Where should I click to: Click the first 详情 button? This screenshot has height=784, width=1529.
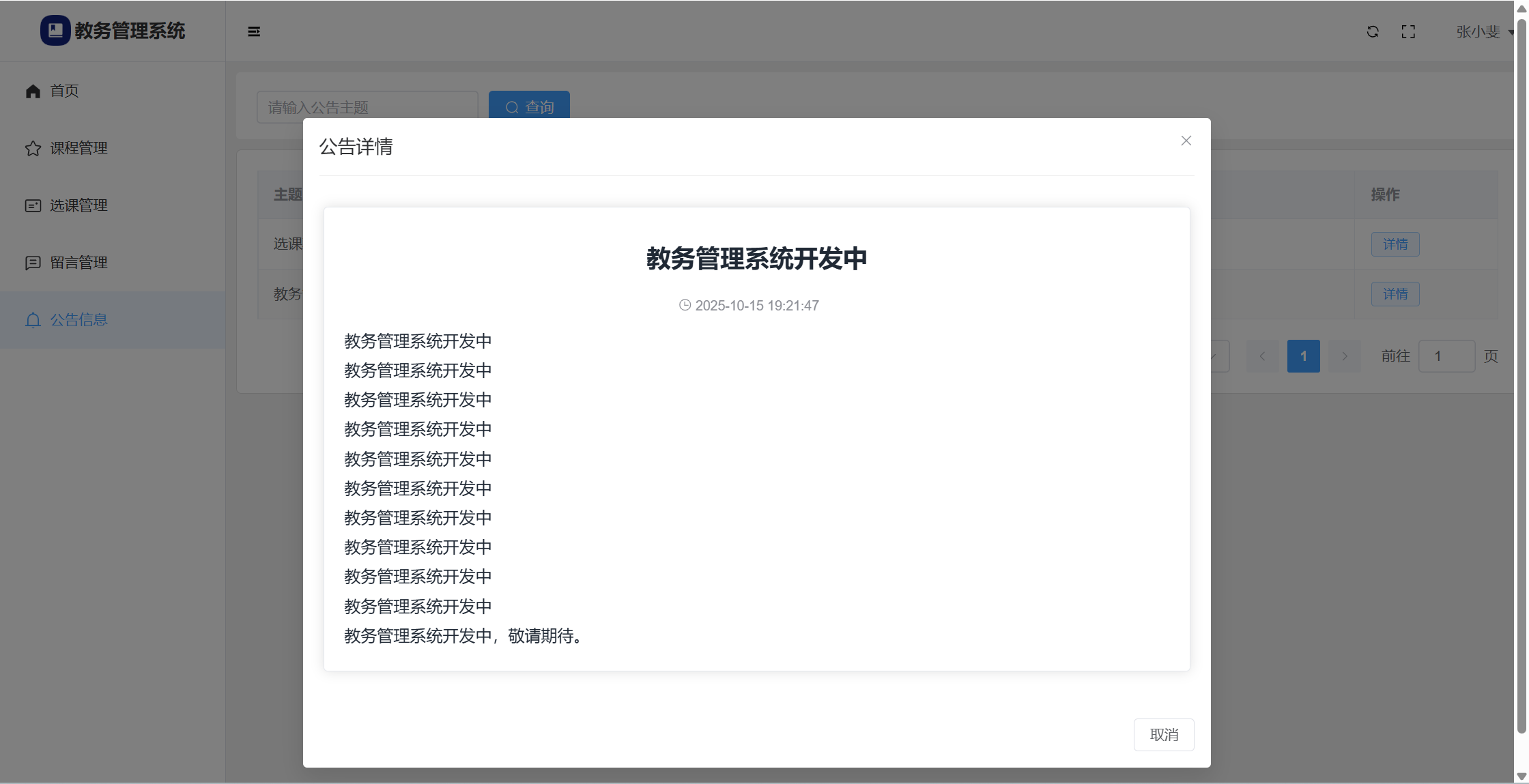coord(1395,244)
